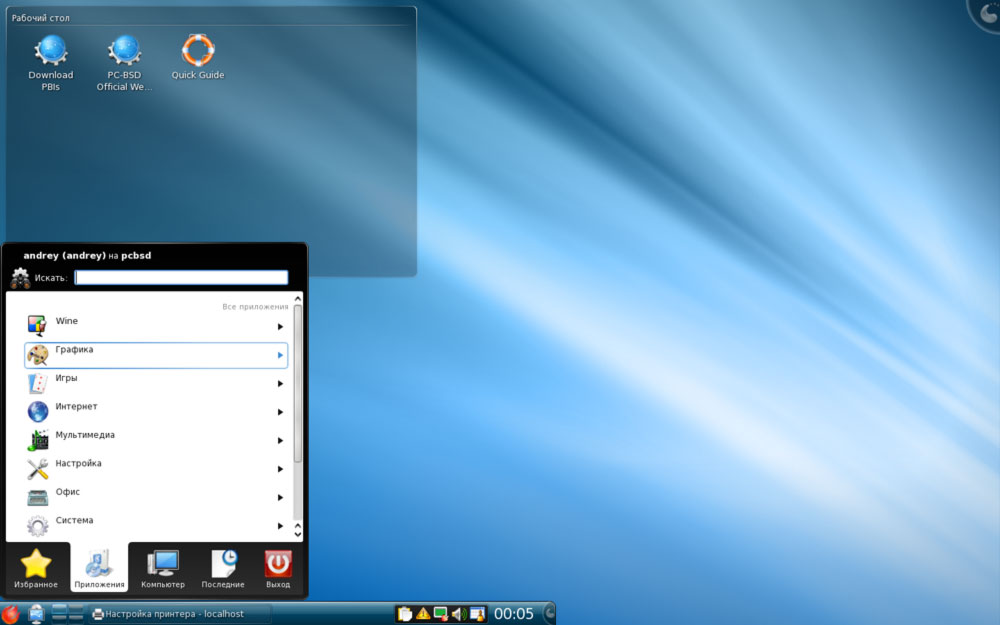
Task: Click the network monitor icon in the tray
Action: 440,614
